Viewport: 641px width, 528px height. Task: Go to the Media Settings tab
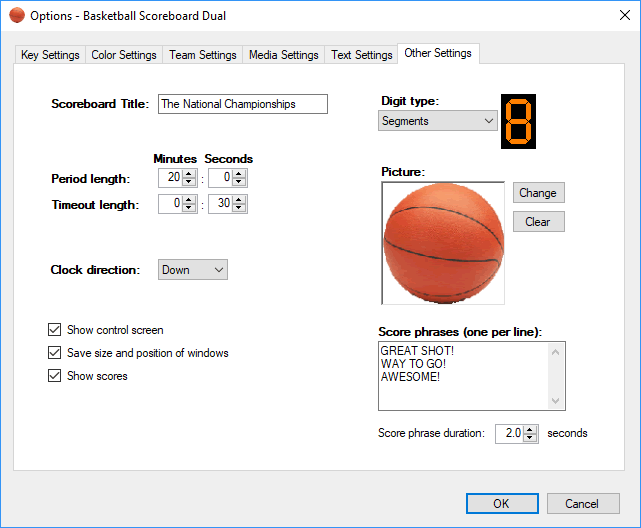283,55
